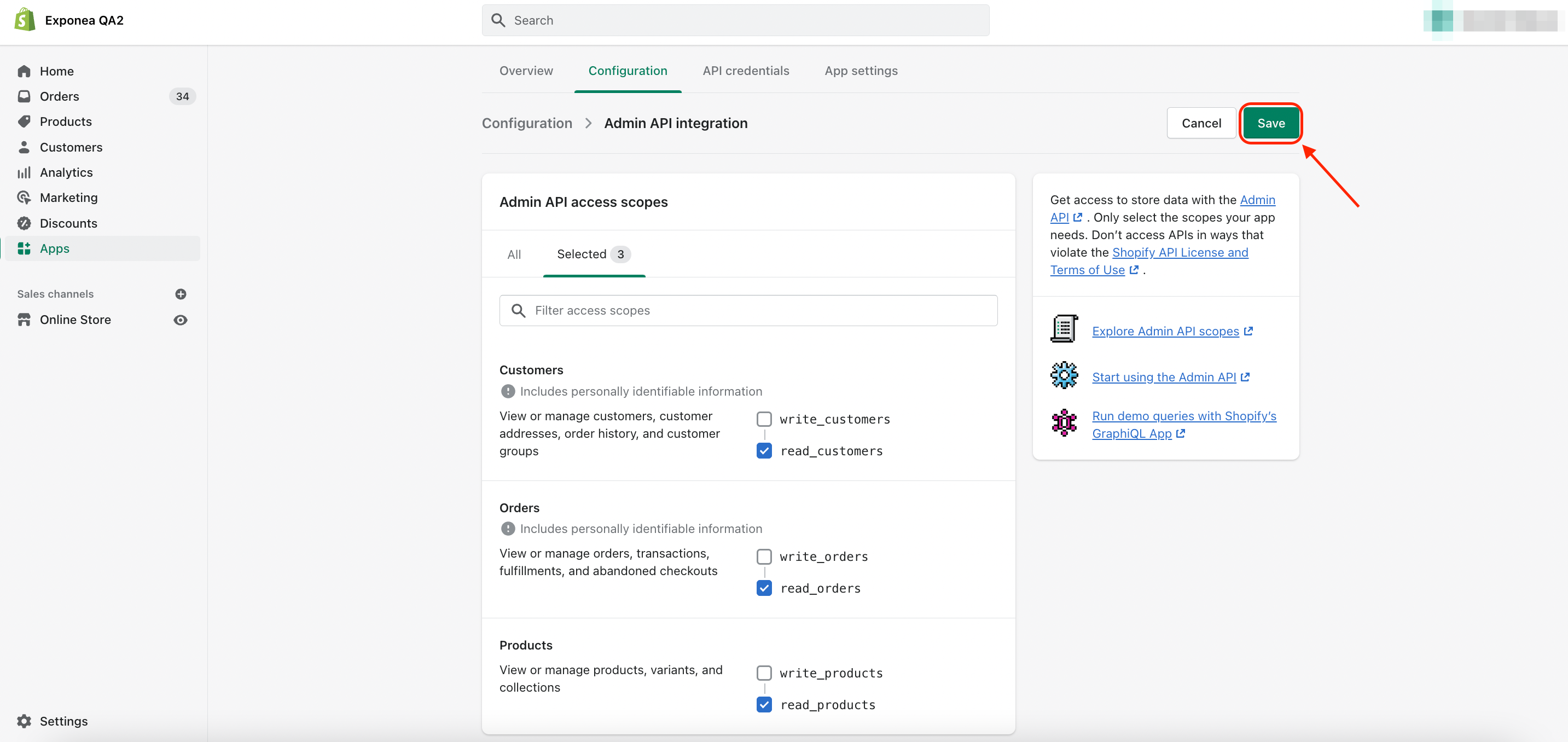Click the Marketing target icon
Screen dimensions: 1568x742
click(x=24, y=198)
